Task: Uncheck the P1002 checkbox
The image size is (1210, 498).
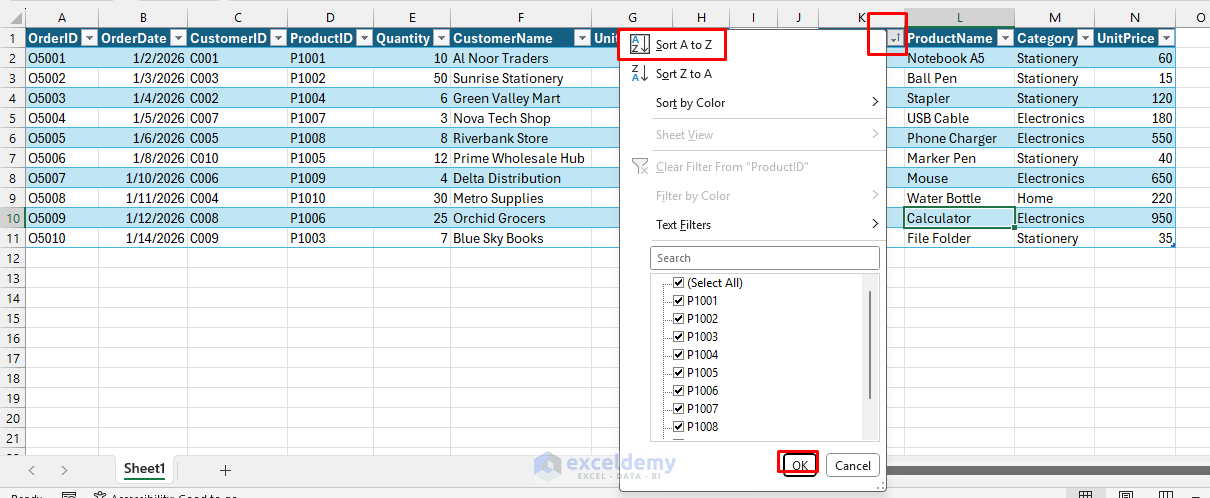Action: pos(679,319)
